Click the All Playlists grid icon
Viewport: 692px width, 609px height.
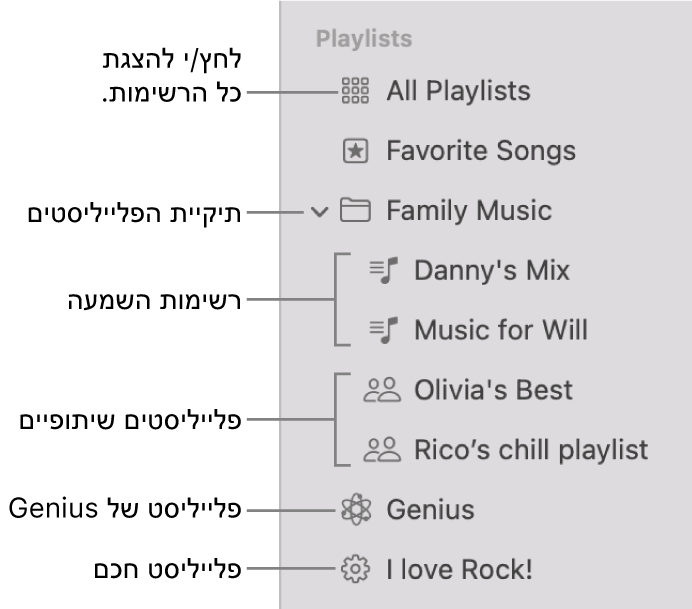[355, 92]
